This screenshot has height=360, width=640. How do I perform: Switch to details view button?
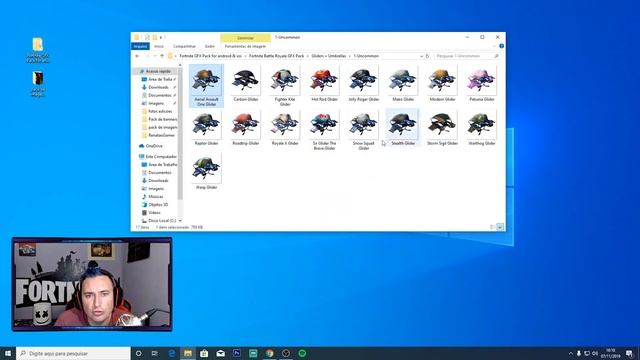point(492,227)
